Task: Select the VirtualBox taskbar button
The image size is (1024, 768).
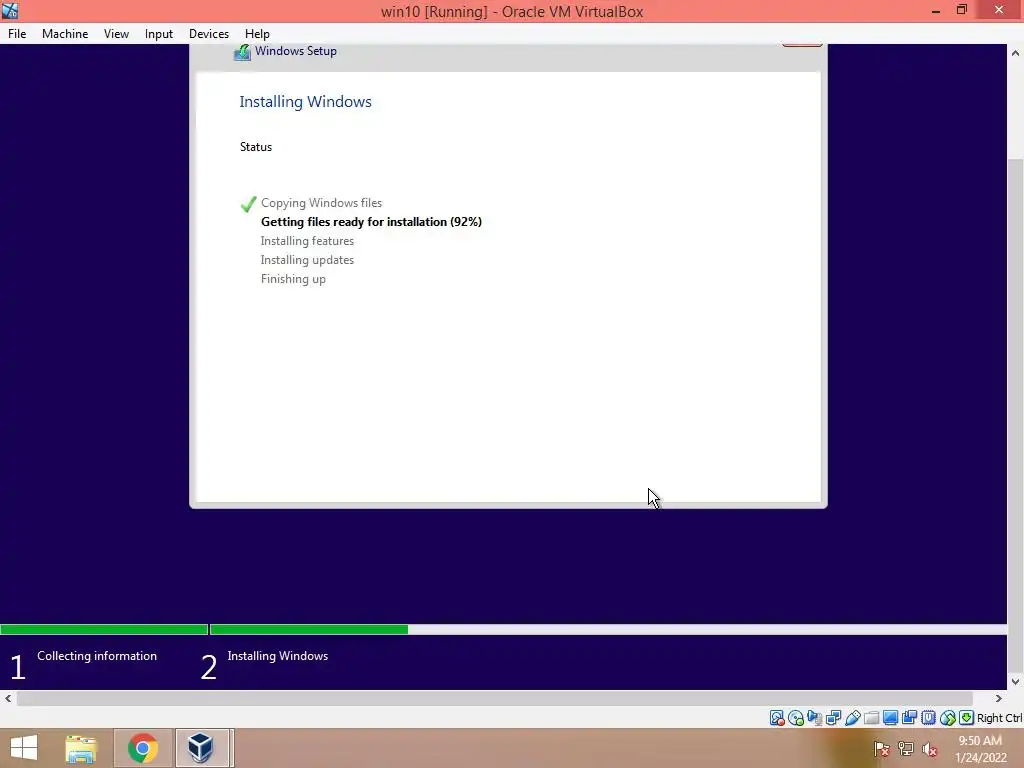Action: [x=202, y=748]
